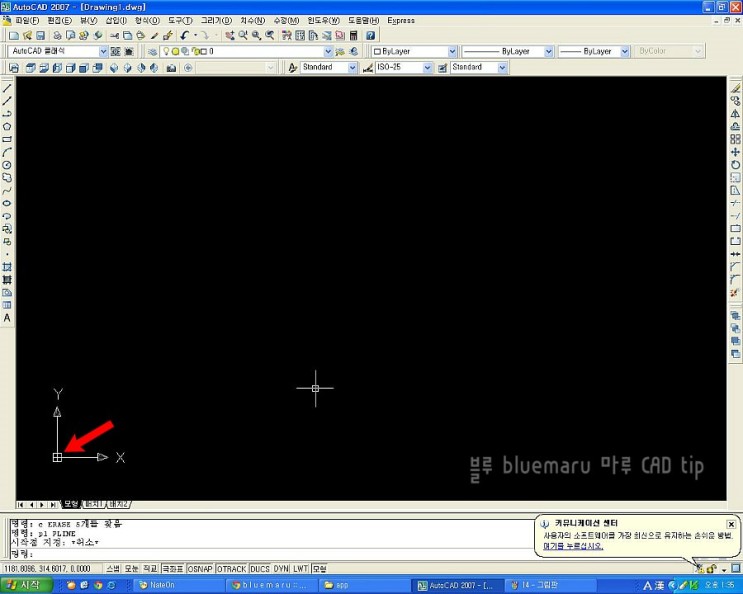Screen dimensions: 743x594
Task: Select the Erase tool in Modify toolbar
Action: coord(735,88)
